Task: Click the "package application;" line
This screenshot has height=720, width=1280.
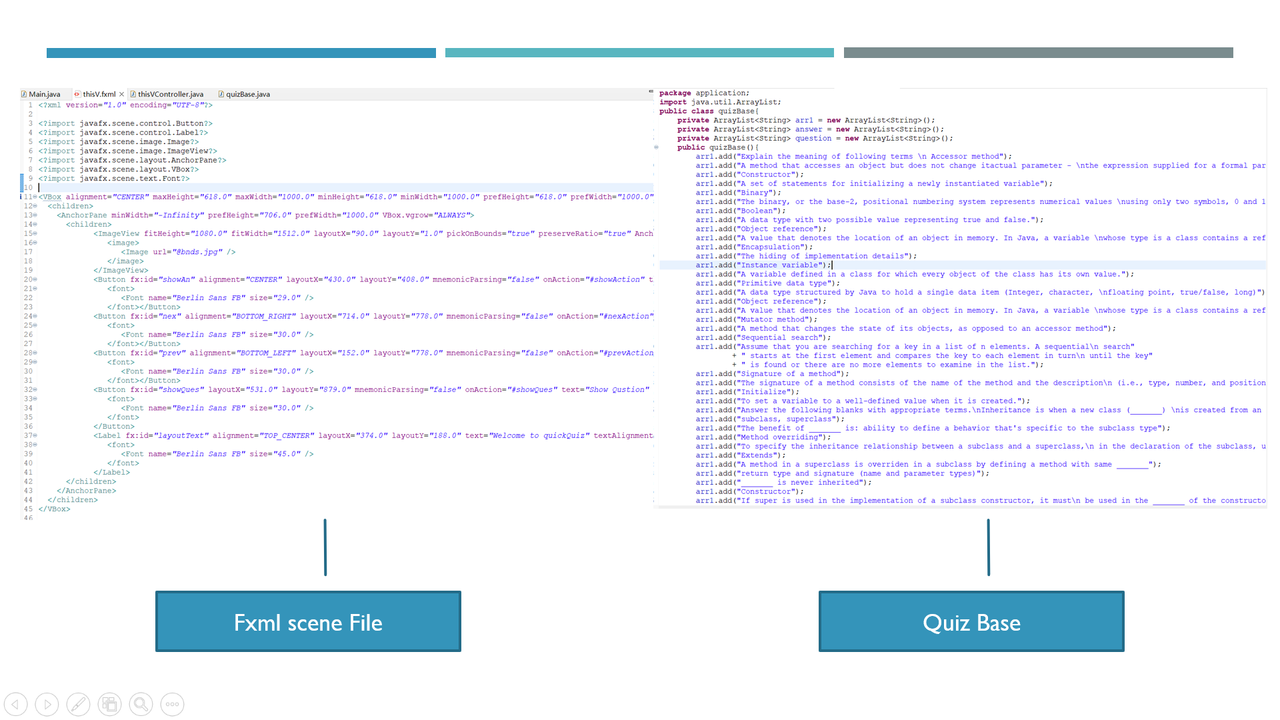Action: pos(705,93)
